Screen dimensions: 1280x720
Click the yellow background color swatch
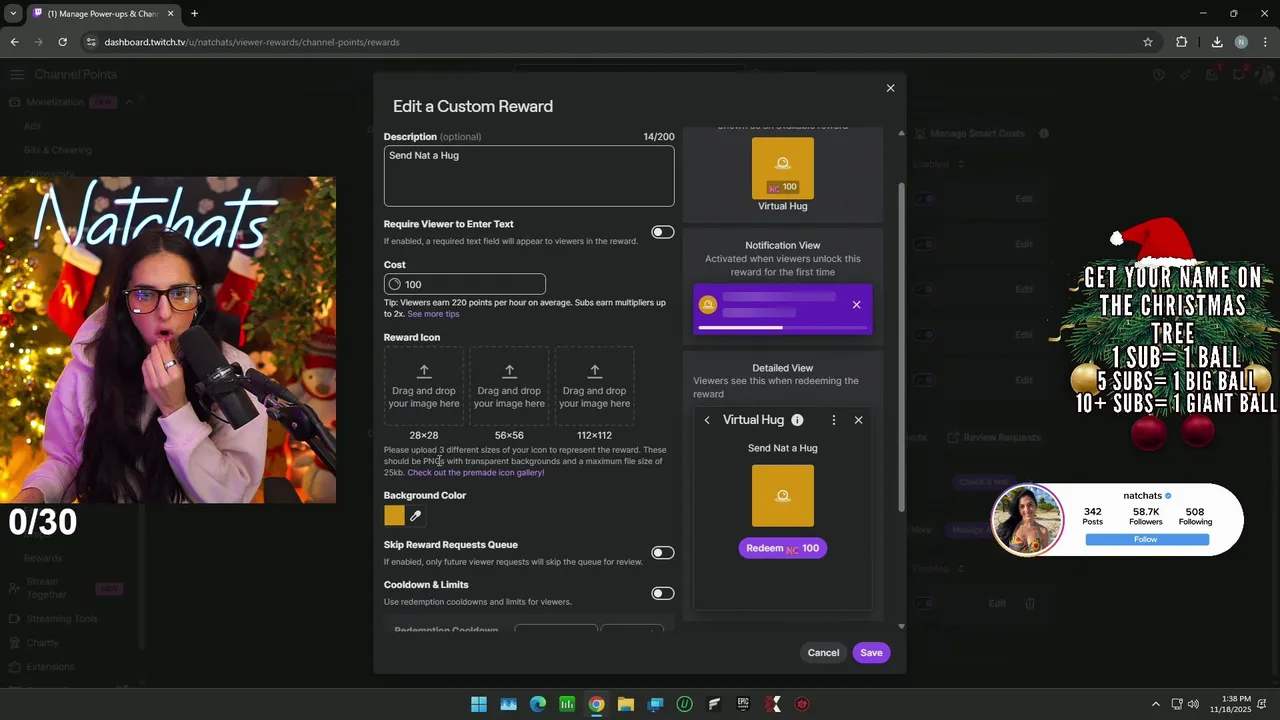coord(394,516)
